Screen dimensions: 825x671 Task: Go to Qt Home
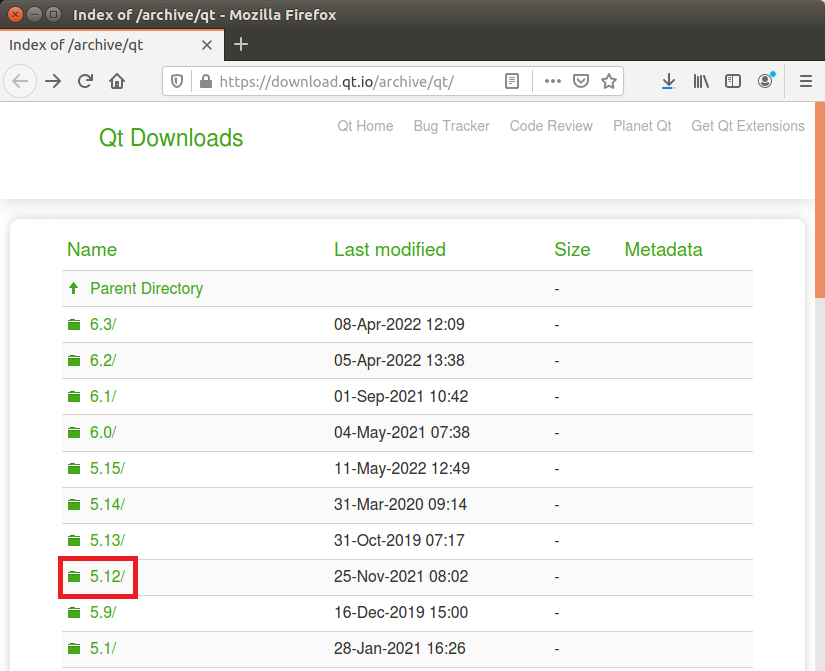[x=365, y=126]
